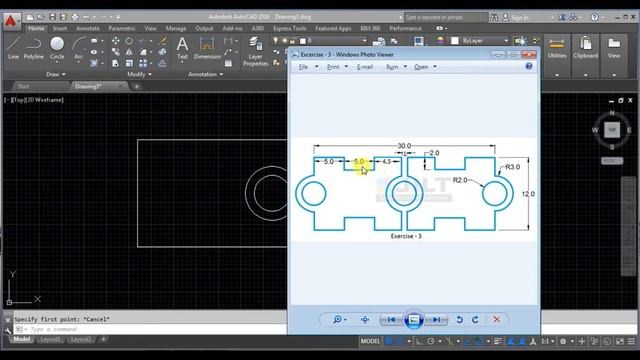
Task: Click the AutoCAD application menu button
Action: pyautogui.click(x=11, y=21)
